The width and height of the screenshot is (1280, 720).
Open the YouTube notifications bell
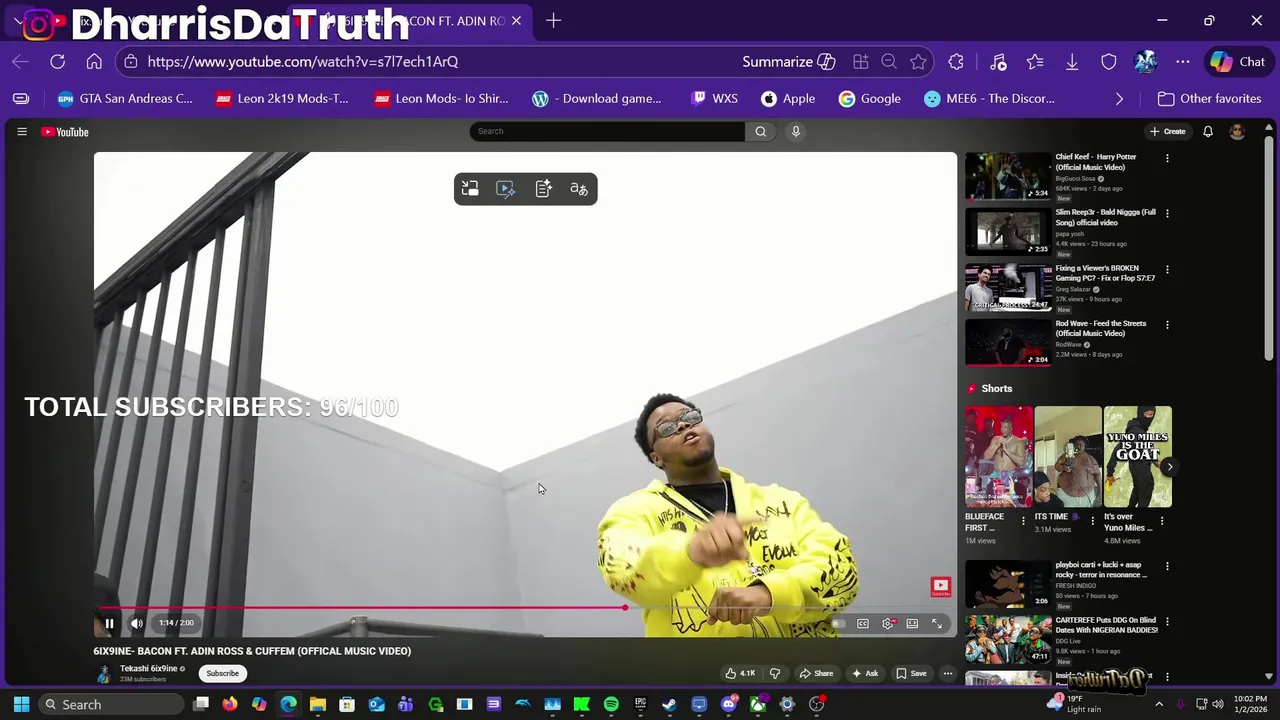tap(1208, 132)
